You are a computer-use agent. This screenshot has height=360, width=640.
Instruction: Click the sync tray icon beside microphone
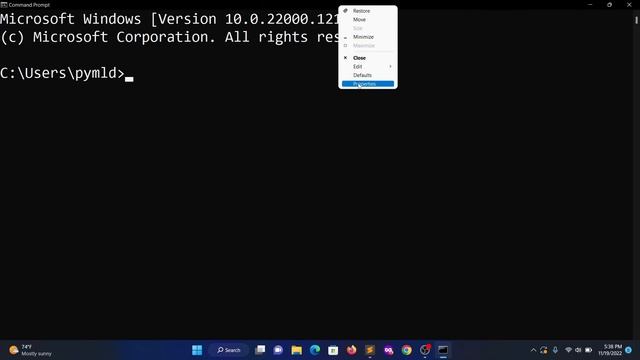pos(544,350)
